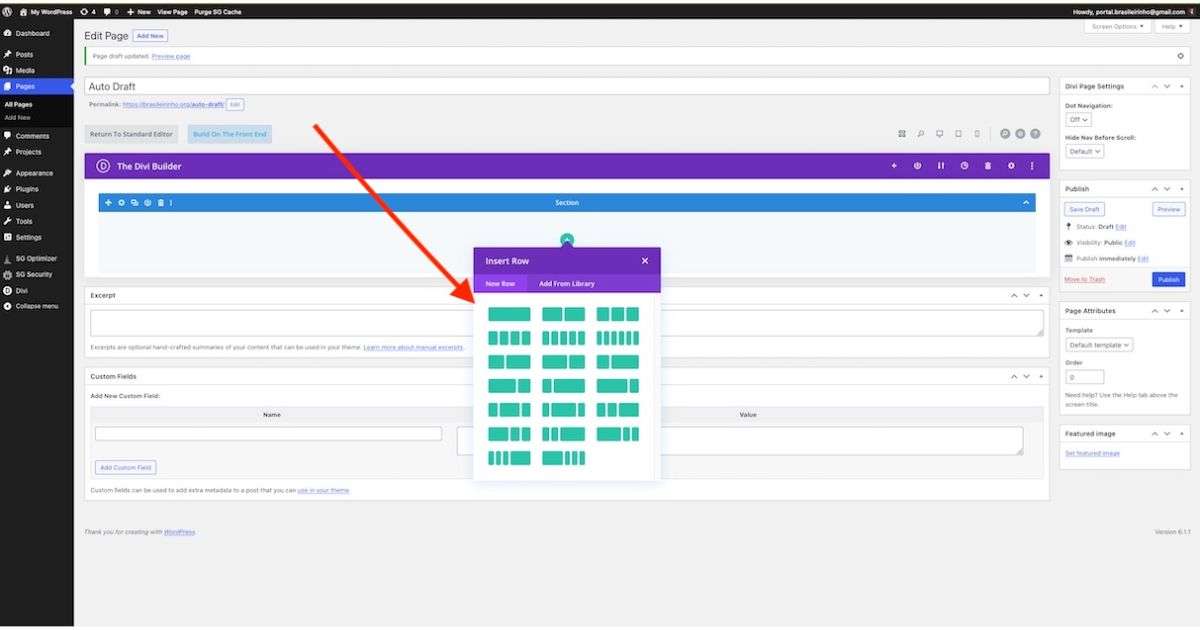1200x630 pixels.
Task: Click the Add Custom Field button
Action: [126, 468]
